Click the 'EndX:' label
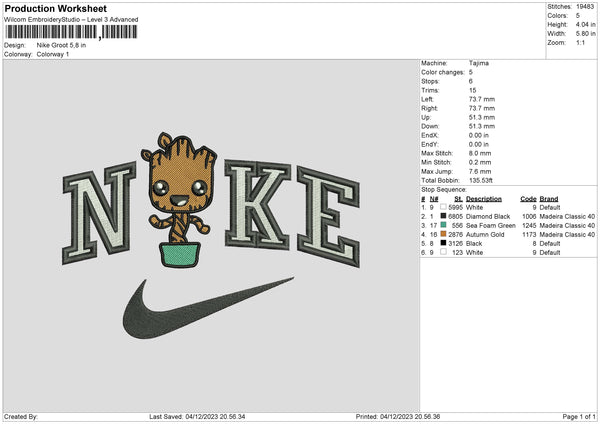The image size is (600, 424). 429,135
